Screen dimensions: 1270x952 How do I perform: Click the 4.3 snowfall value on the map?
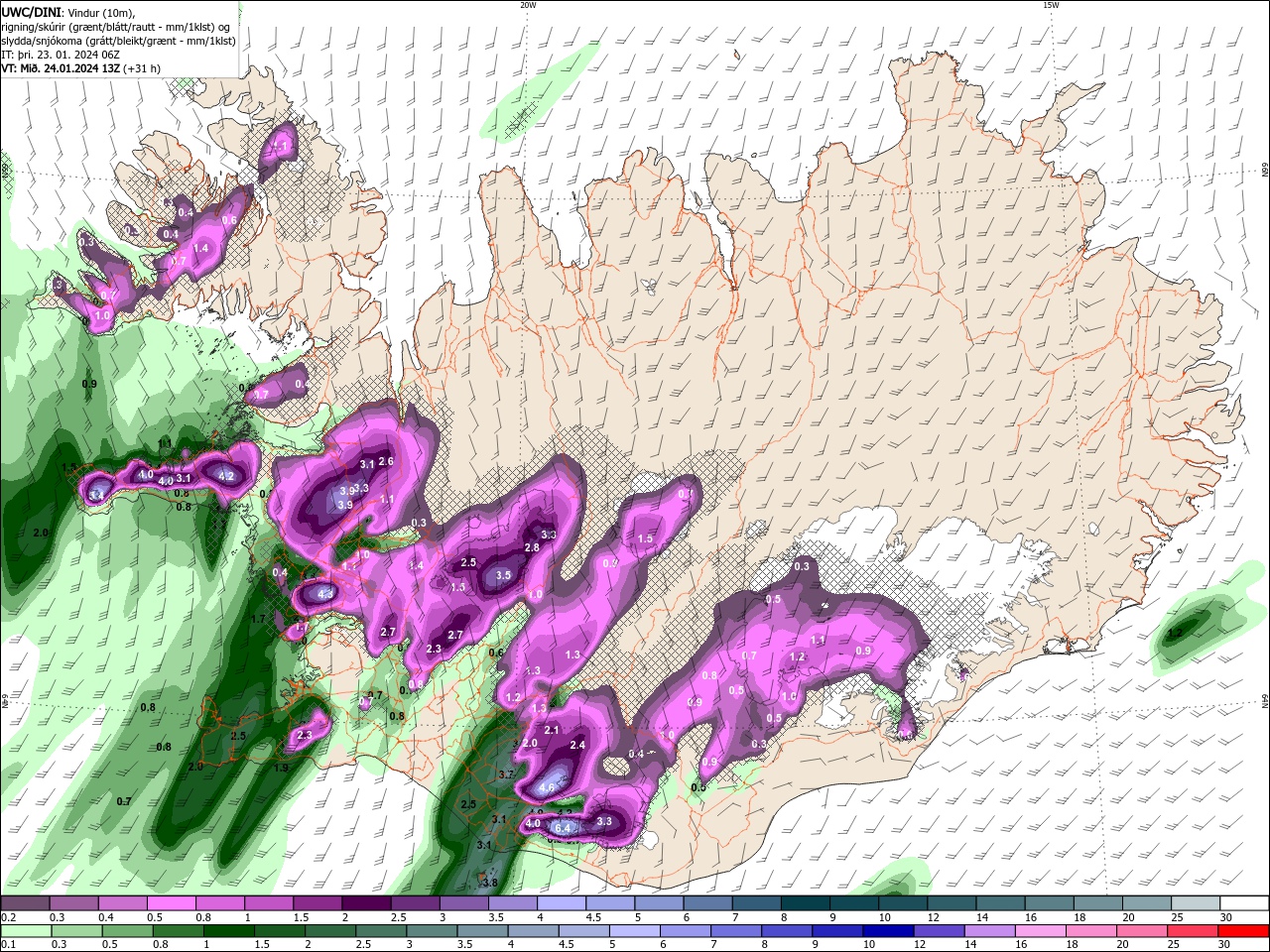pos(325,594)
